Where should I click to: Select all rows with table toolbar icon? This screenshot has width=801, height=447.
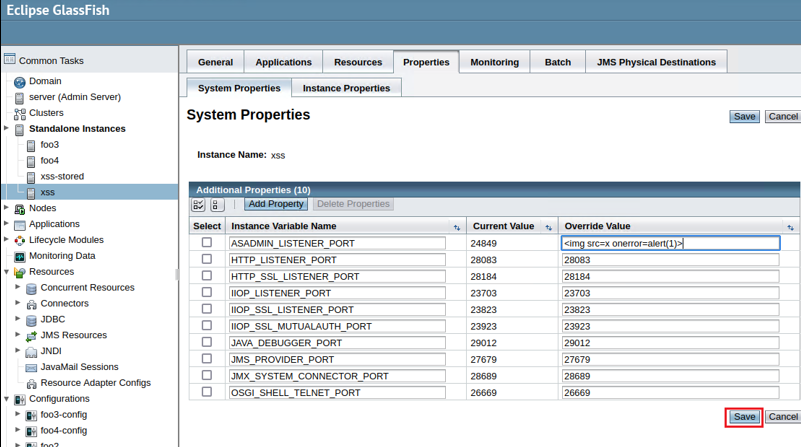(198, 205)
